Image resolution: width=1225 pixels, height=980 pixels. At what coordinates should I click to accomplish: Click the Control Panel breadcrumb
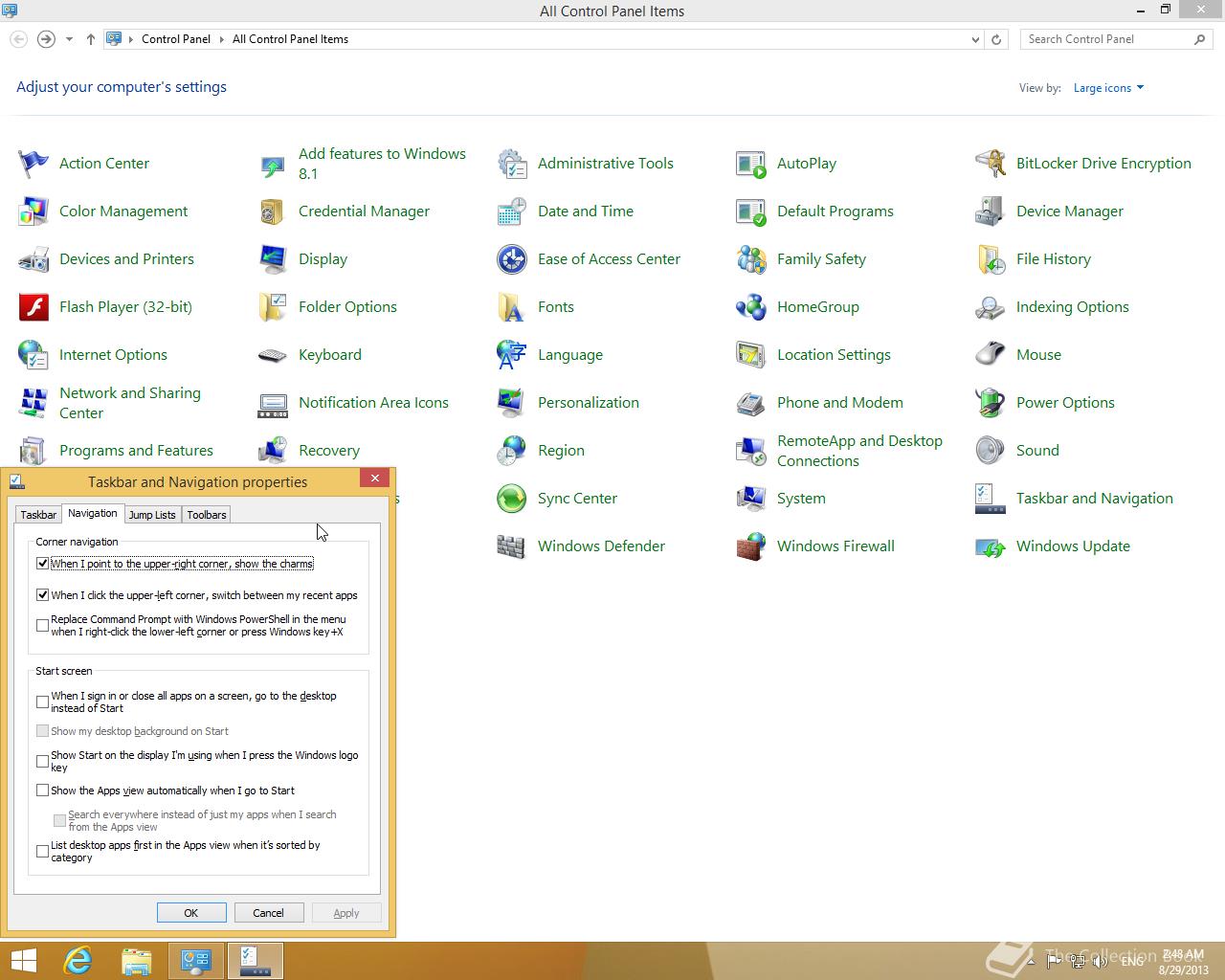click(x=176, y=39)
